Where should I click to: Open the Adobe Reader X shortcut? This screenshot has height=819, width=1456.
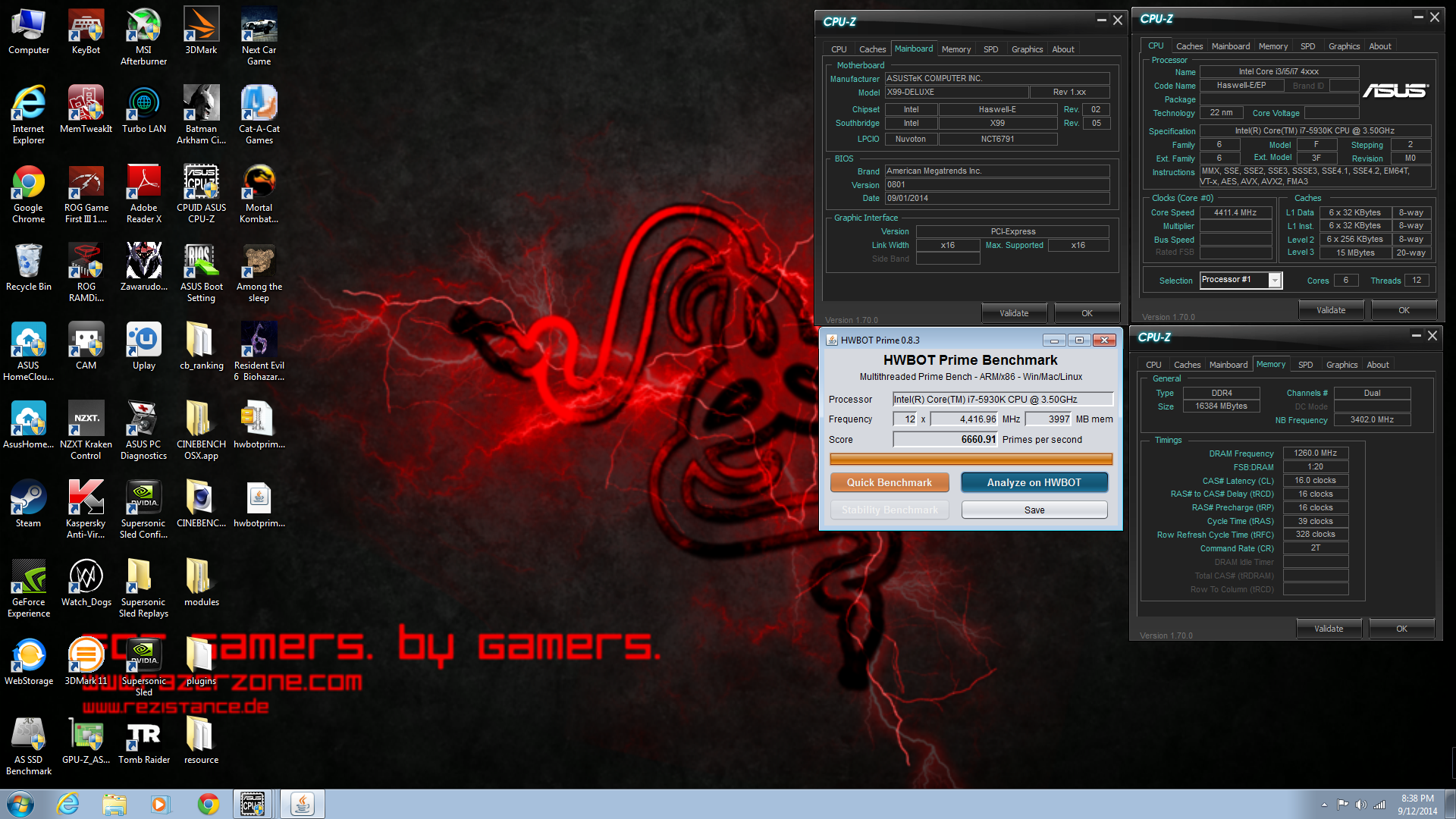pos(143,194)
